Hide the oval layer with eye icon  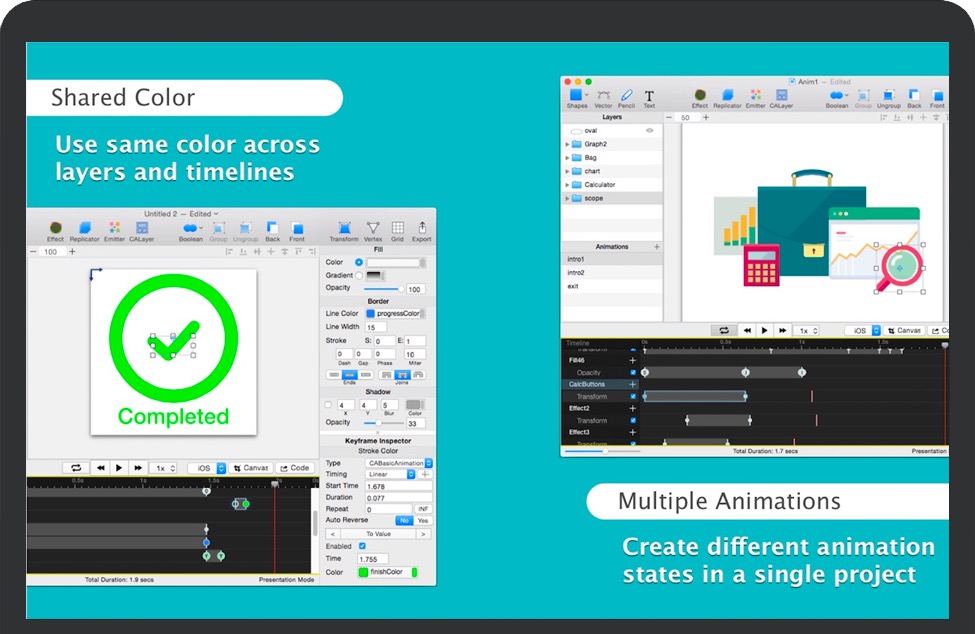coord(649,130)
